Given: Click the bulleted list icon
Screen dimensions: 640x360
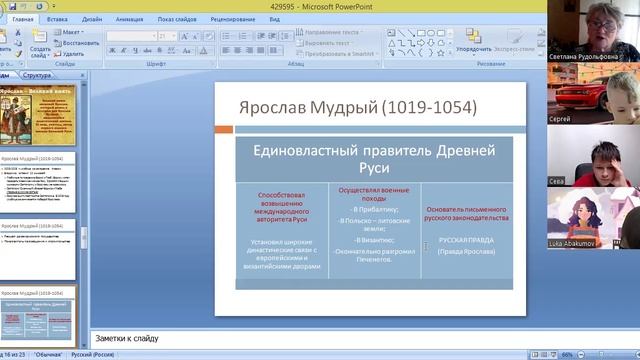Looking at the screenshot, I should pyautogui.click(x=227, y=36).
